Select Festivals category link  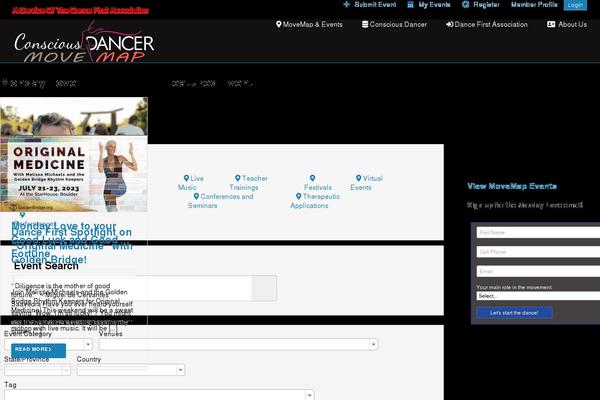tap(318, 183)
